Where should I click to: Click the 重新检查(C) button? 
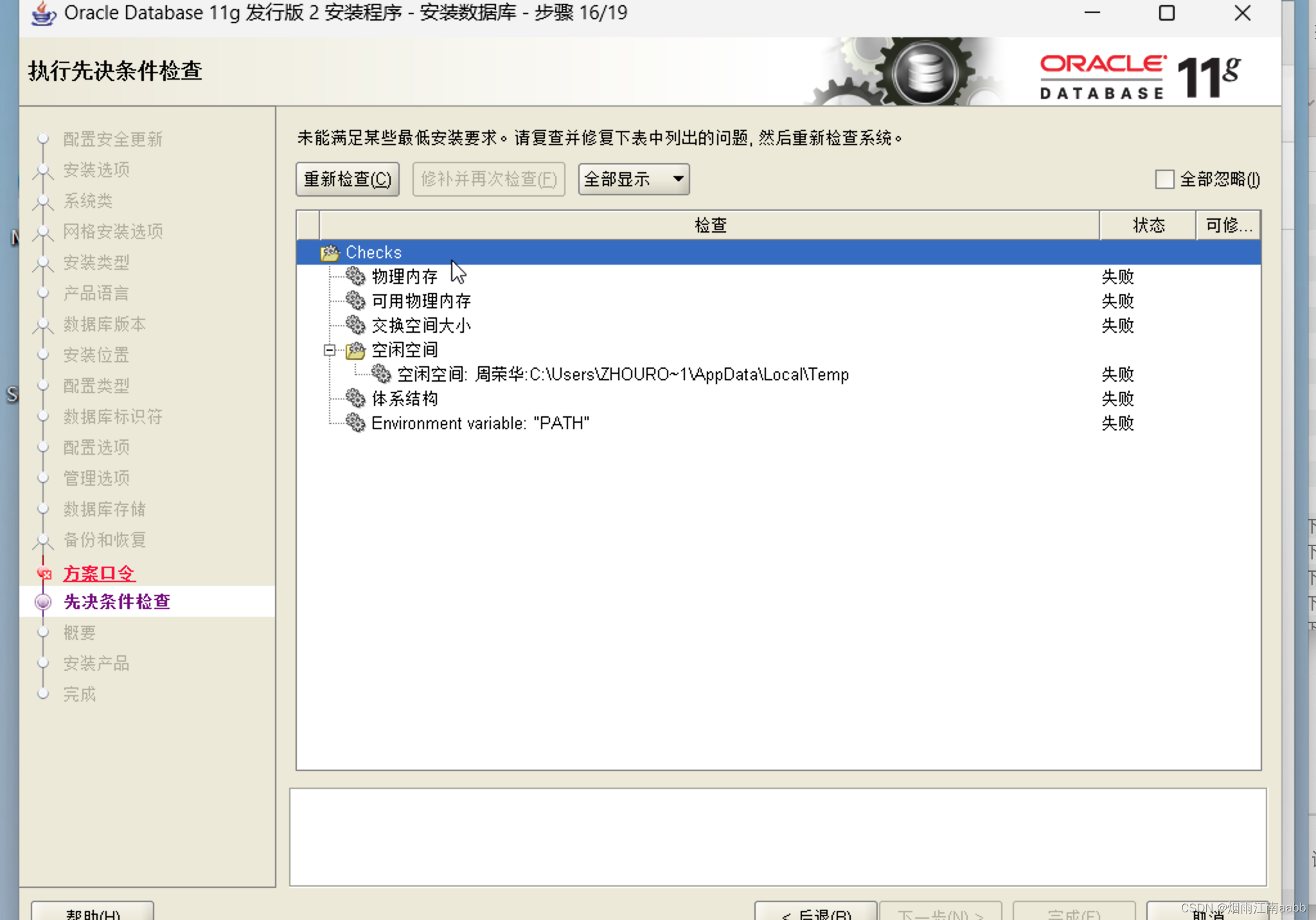pos(346,179)
